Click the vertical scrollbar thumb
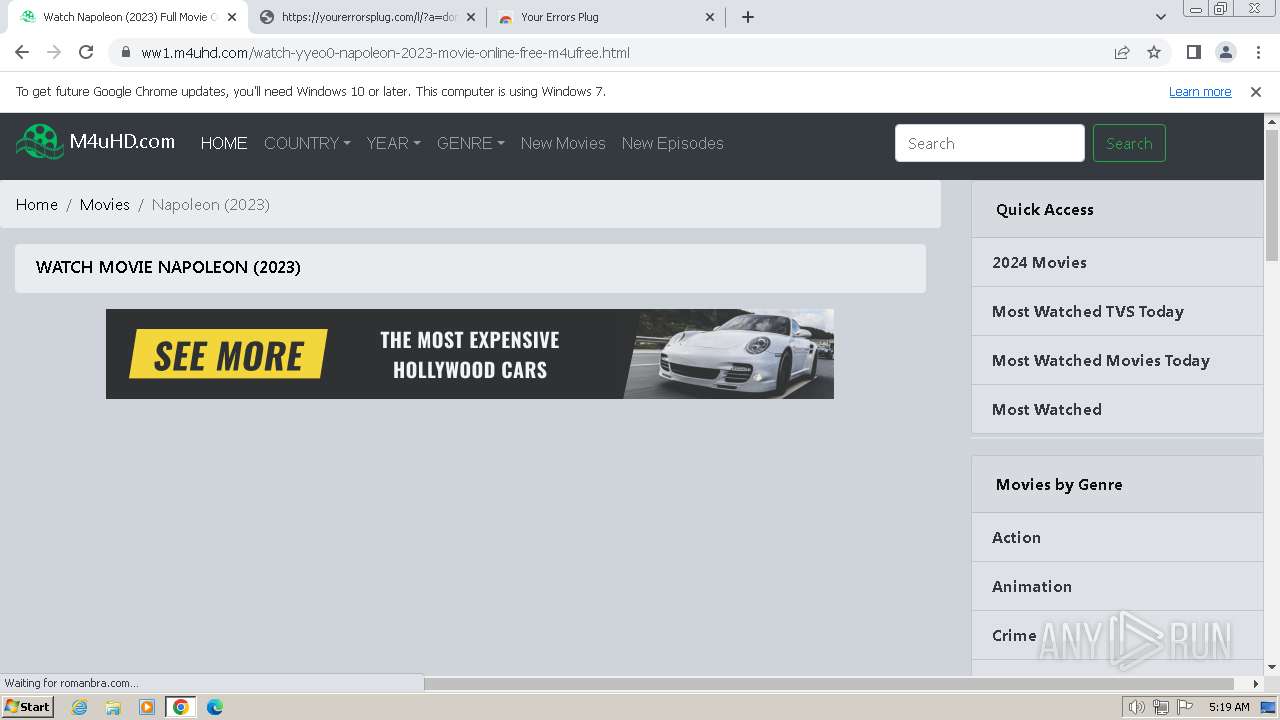Viewport: 1280px width, 720px height. tap(1272, 195)
